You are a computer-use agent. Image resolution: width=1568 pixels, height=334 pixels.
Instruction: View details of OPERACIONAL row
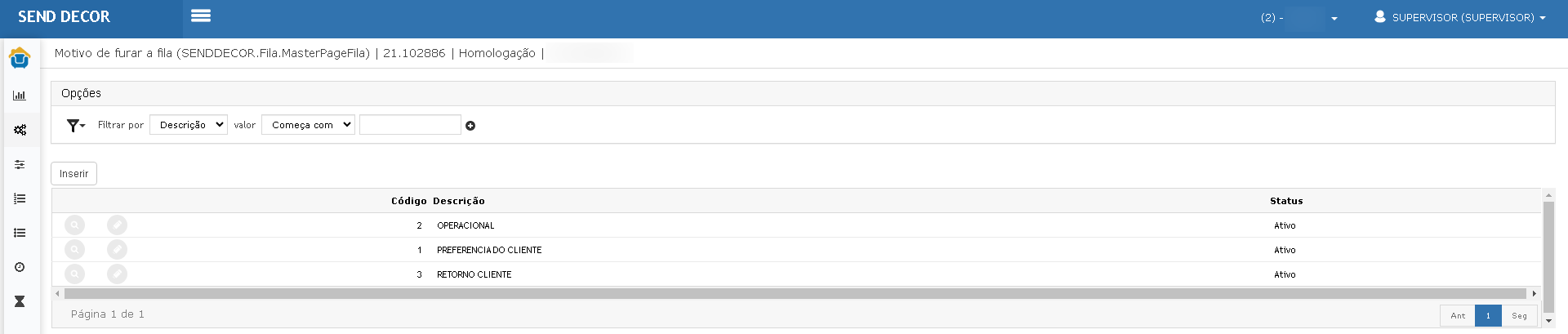74,225
